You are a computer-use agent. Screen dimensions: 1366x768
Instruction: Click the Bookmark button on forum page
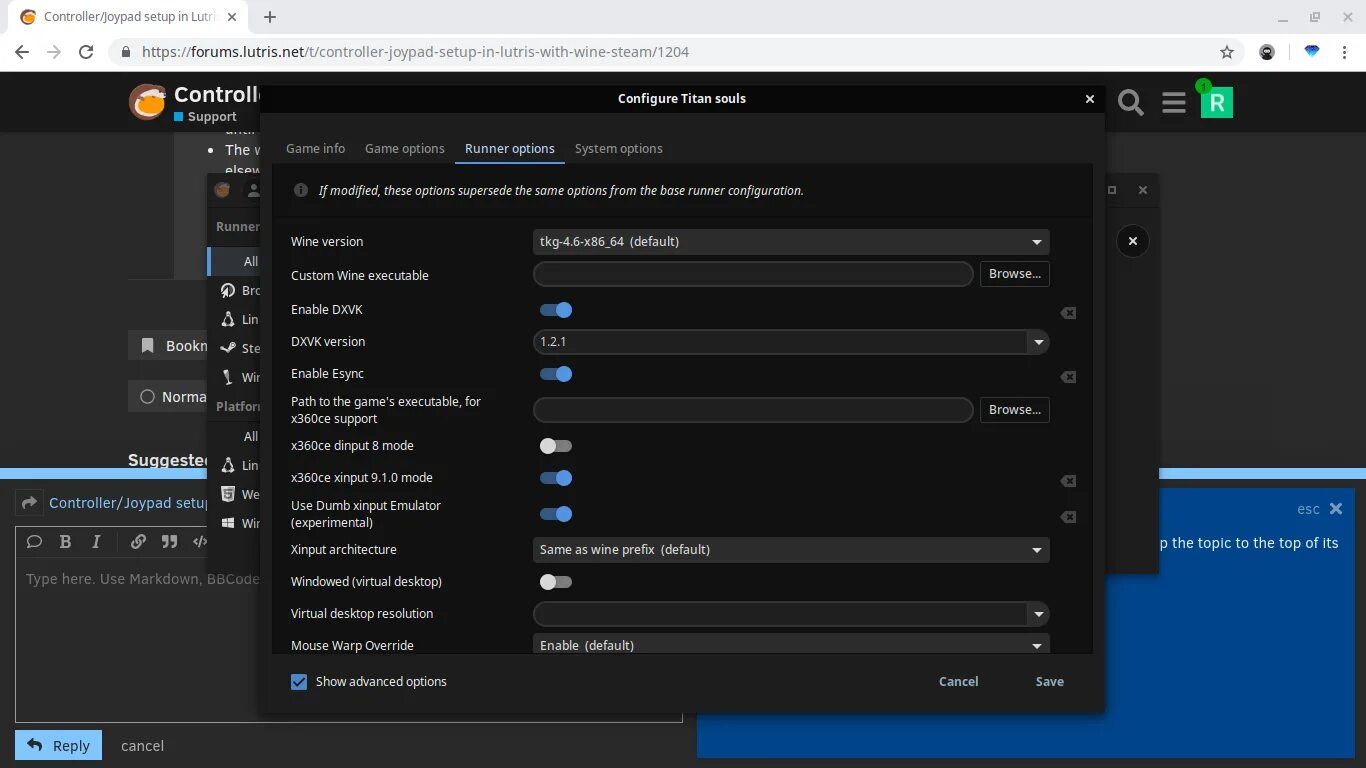(x=168, y=346)
